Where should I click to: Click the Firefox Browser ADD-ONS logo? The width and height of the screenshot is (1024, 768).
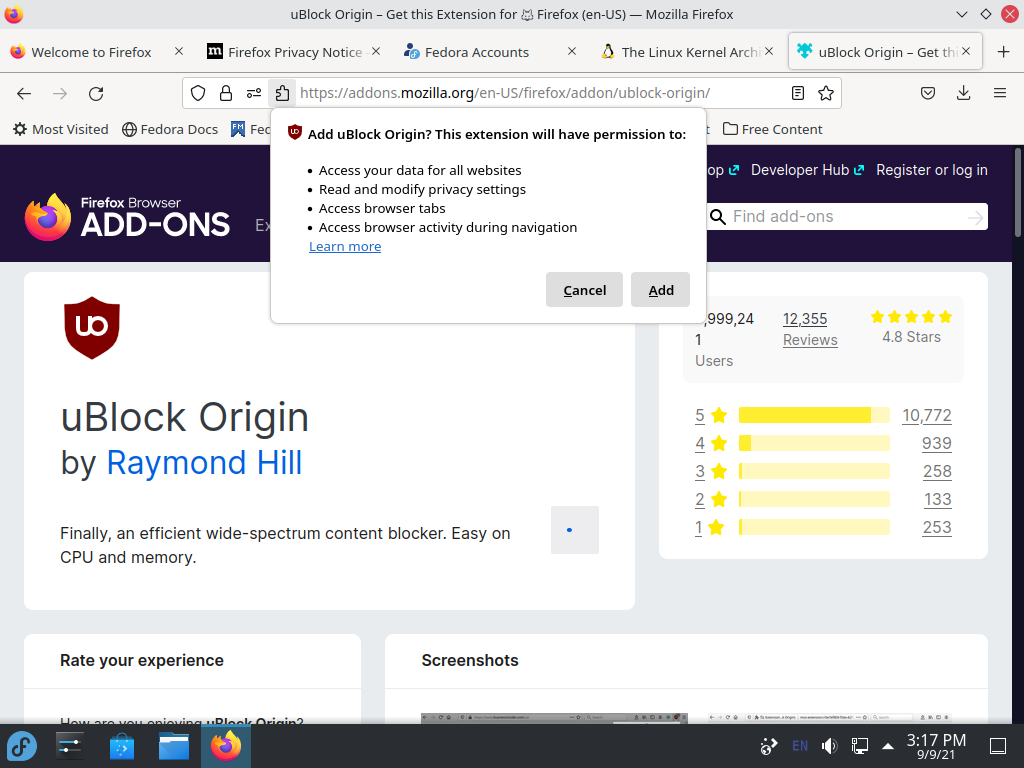(127, 217)
